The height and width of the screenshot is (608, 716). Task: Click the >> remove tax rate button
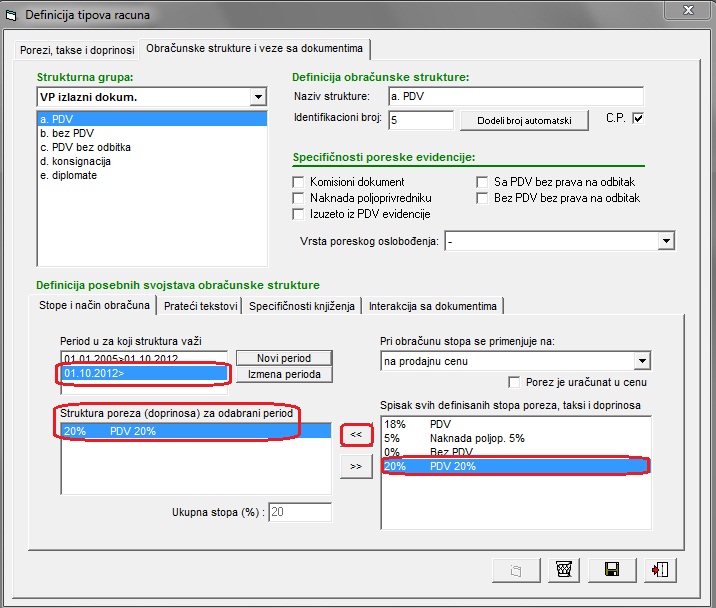click(x=355, y=466)
